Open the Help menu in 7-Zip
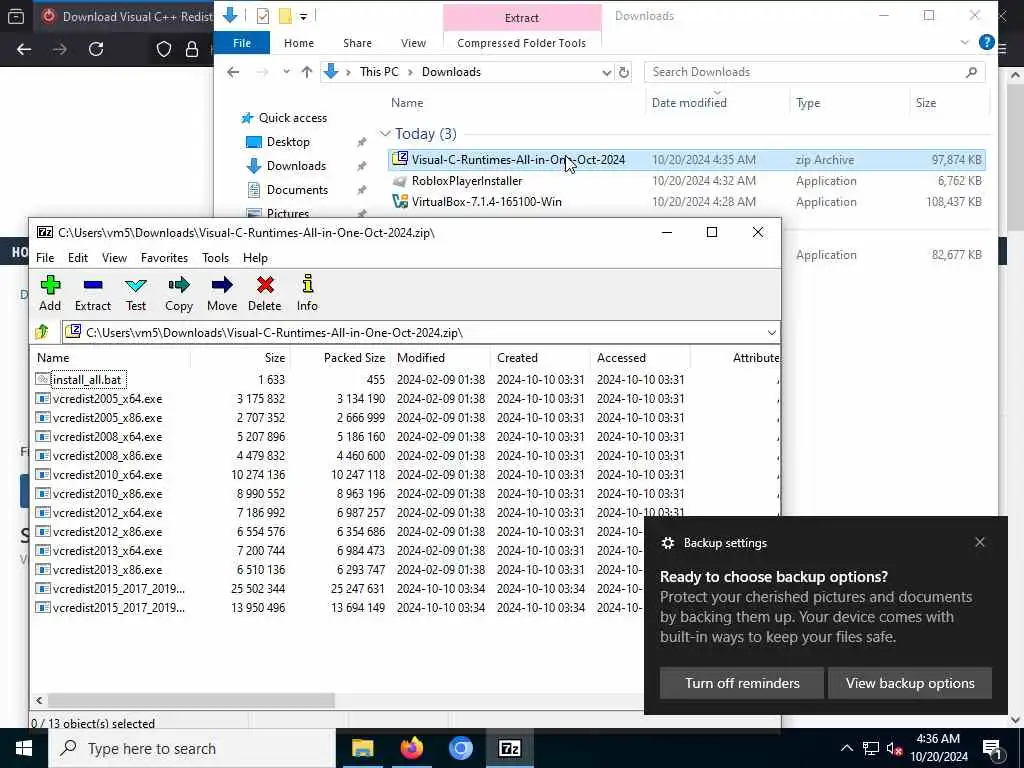Viewport: 1024px width, 768px height. pos(255,257)
